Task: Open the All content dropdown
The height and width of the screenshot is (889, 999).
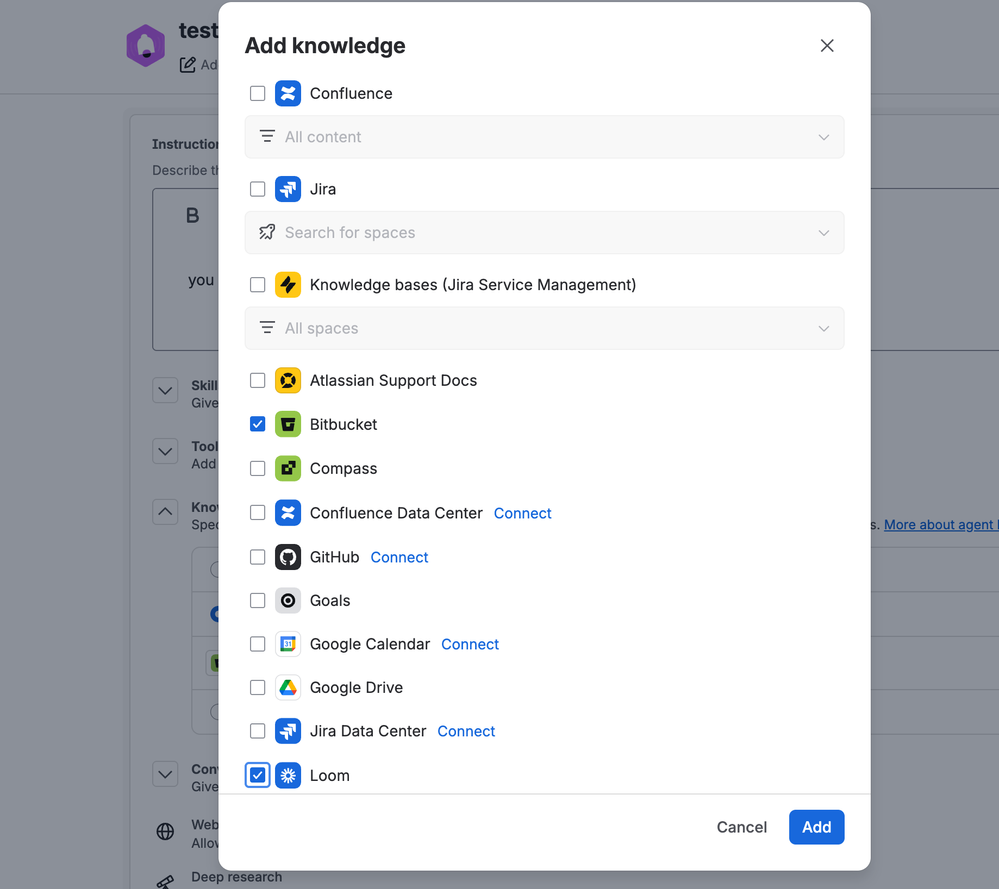Action: click(x=544, y=137)
